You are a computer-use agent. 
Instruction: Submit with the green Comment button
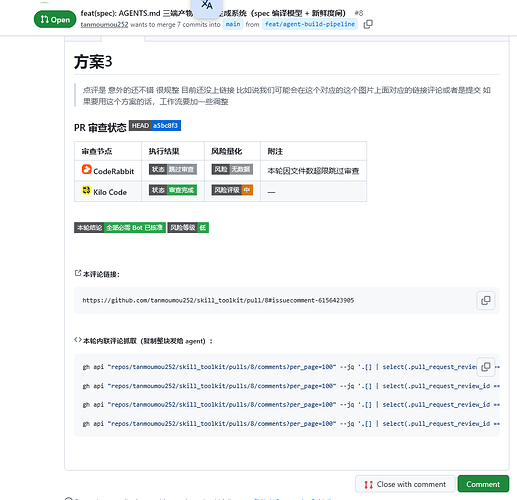pyautogui.click(x=483, y=484)
